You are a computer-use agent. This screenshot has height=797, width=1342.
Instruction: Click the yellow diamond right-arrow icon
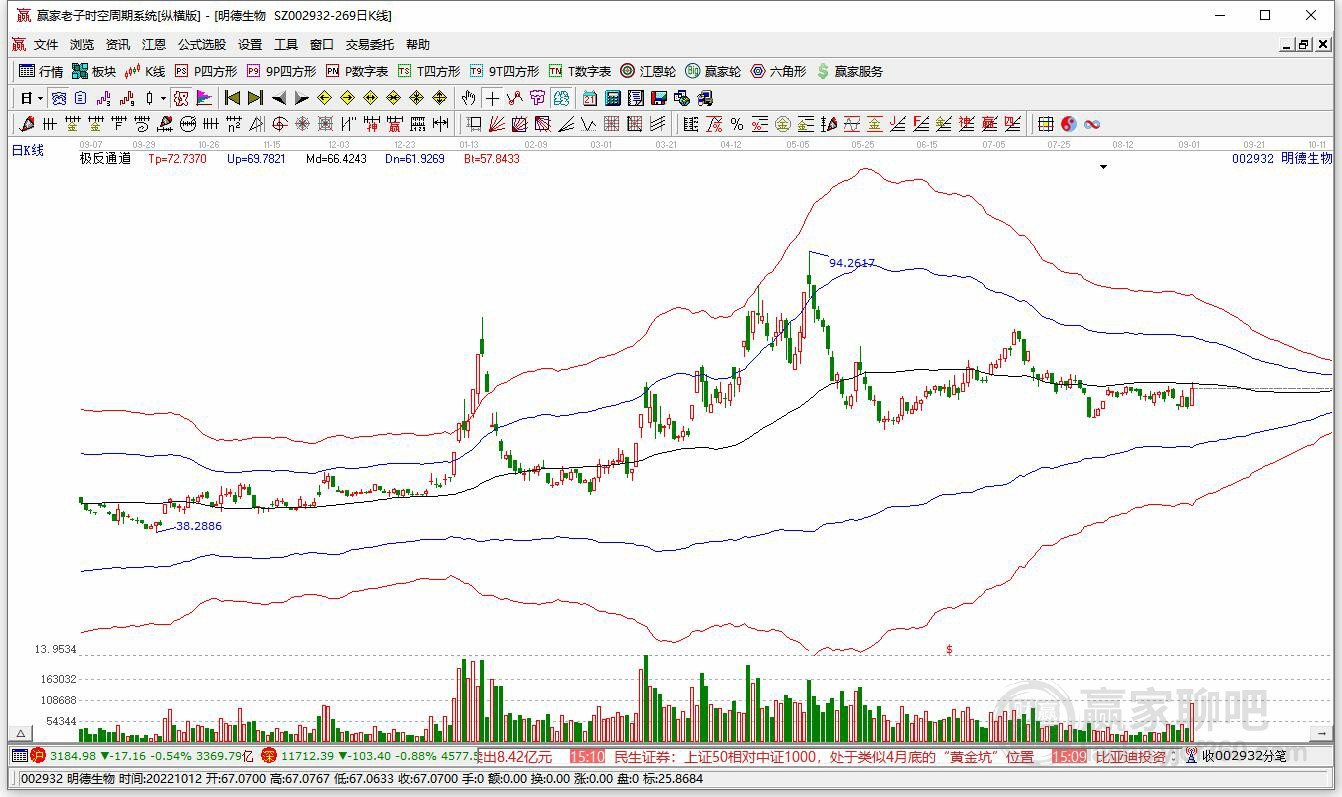click(347, 98)
